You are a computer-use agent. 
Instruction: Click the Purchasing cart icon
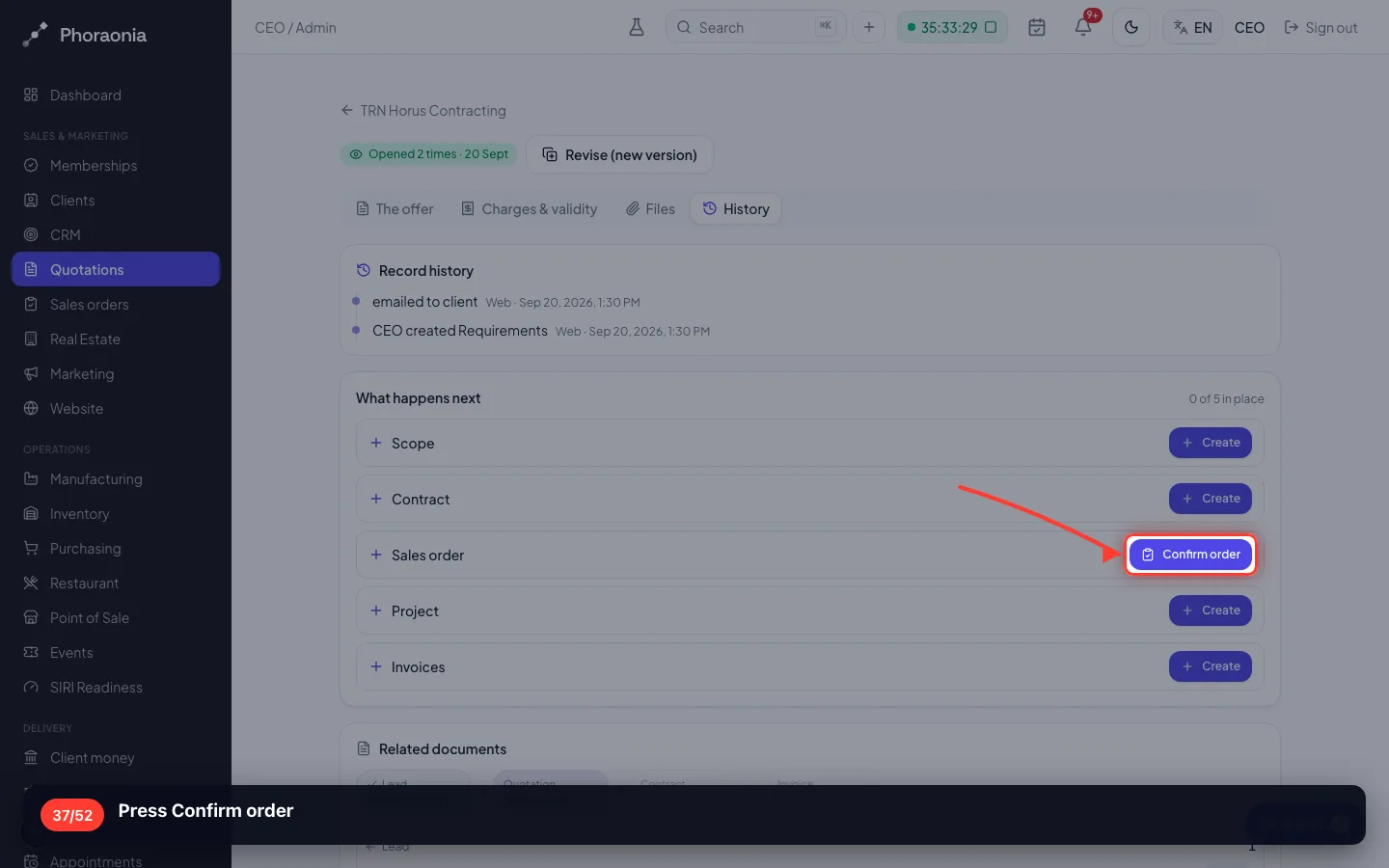(x=31, y=549)
